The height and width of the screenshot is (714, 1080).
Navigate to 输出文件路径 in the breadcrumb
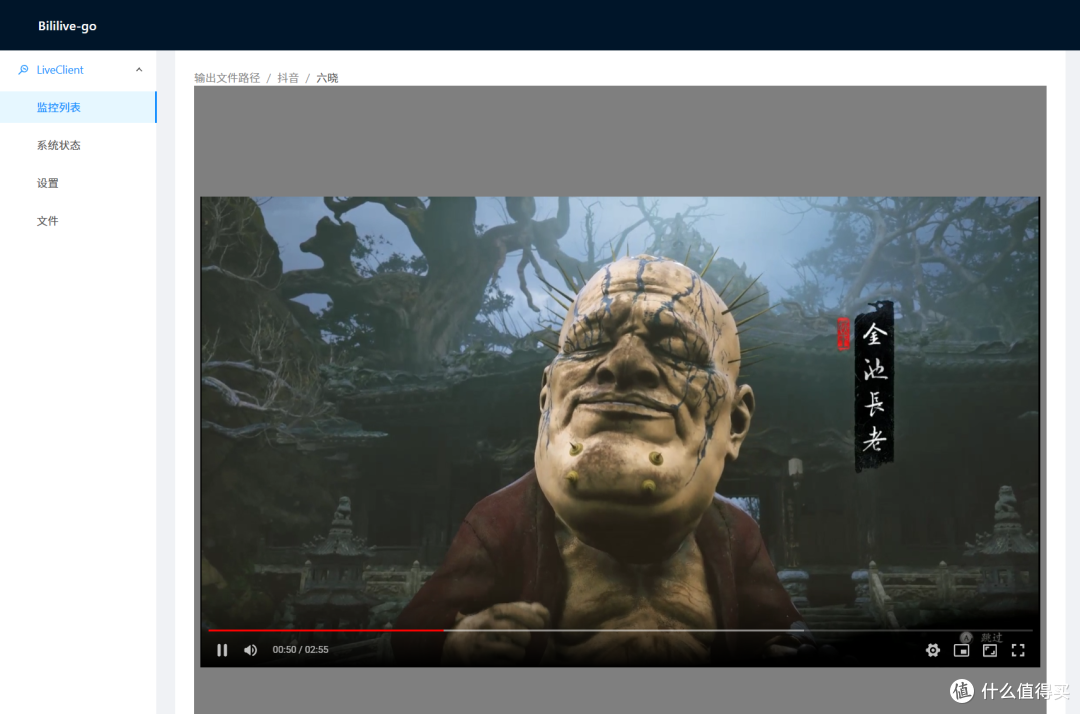click(x=227, y=78)
